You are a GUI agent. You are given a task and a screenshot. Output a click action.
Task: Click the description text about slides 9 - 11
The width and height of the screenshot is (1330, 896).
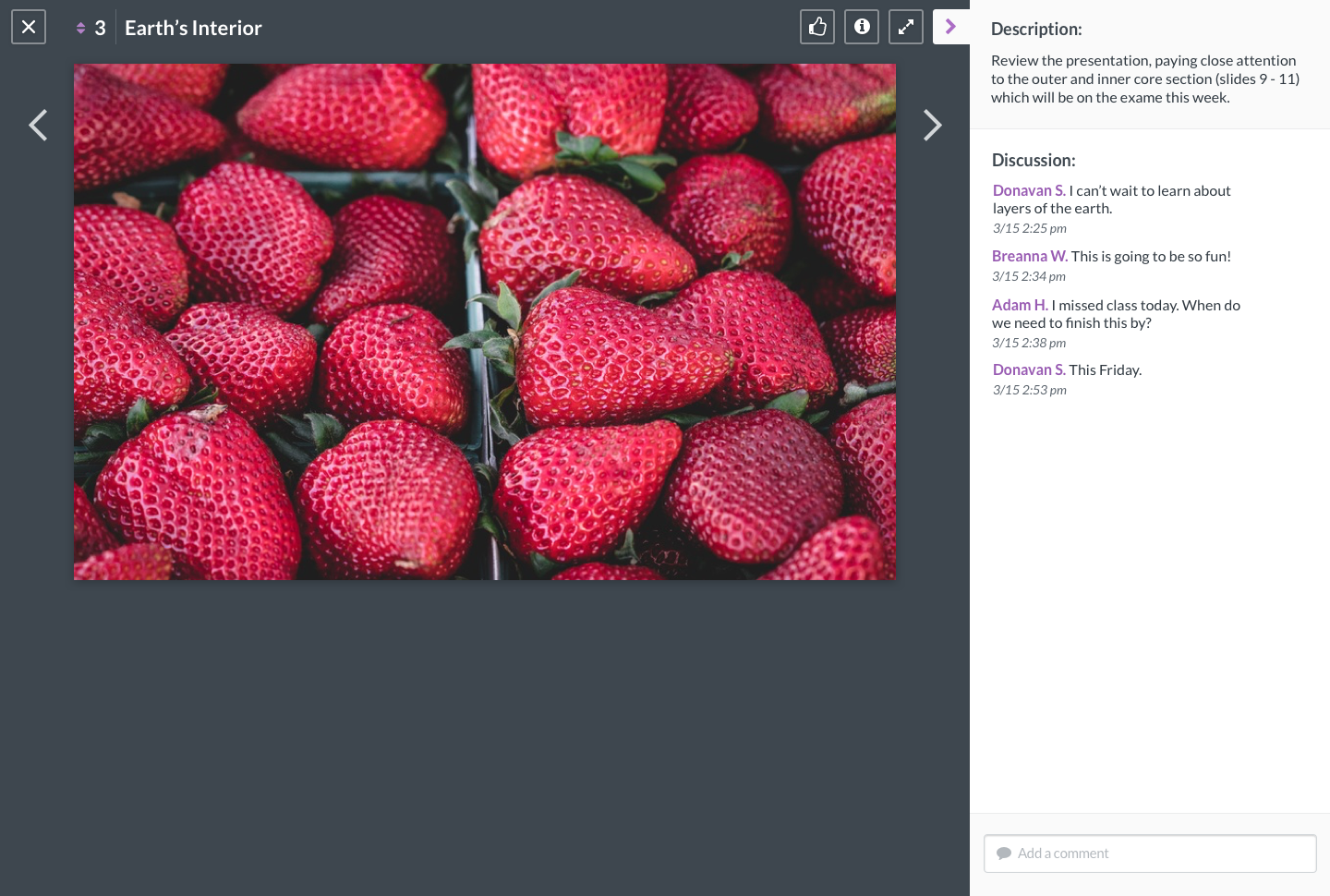[x=1145, y=79]
